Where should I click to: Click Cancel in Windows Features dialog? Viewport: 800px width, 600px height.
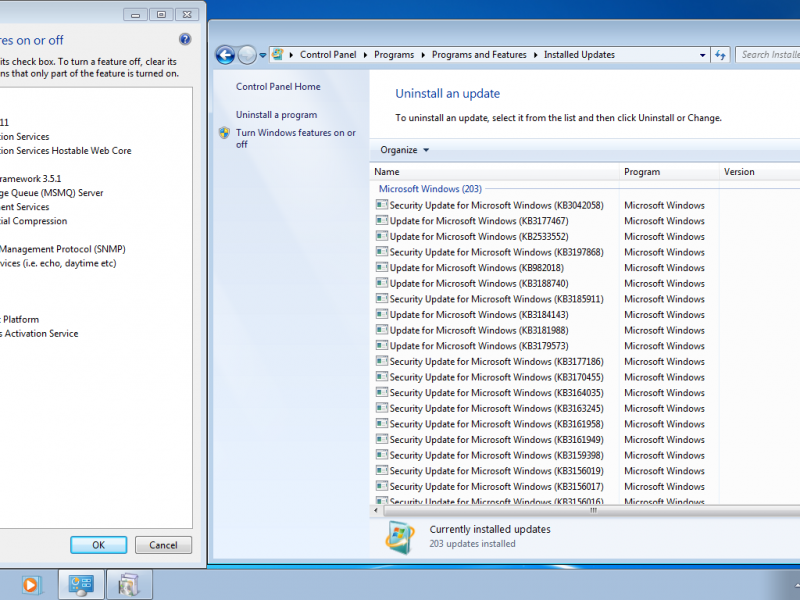click(163, 545)
